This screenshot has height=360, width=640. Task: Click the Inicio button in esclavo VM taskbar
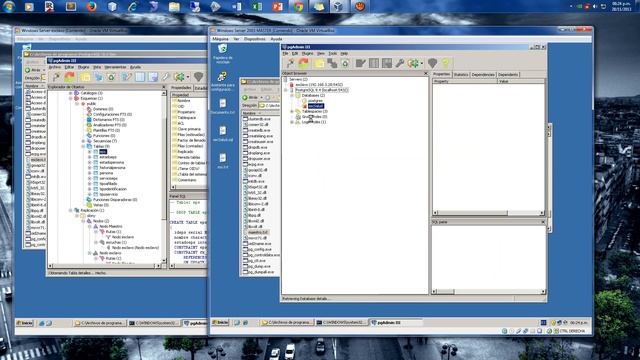coord(25,323)
